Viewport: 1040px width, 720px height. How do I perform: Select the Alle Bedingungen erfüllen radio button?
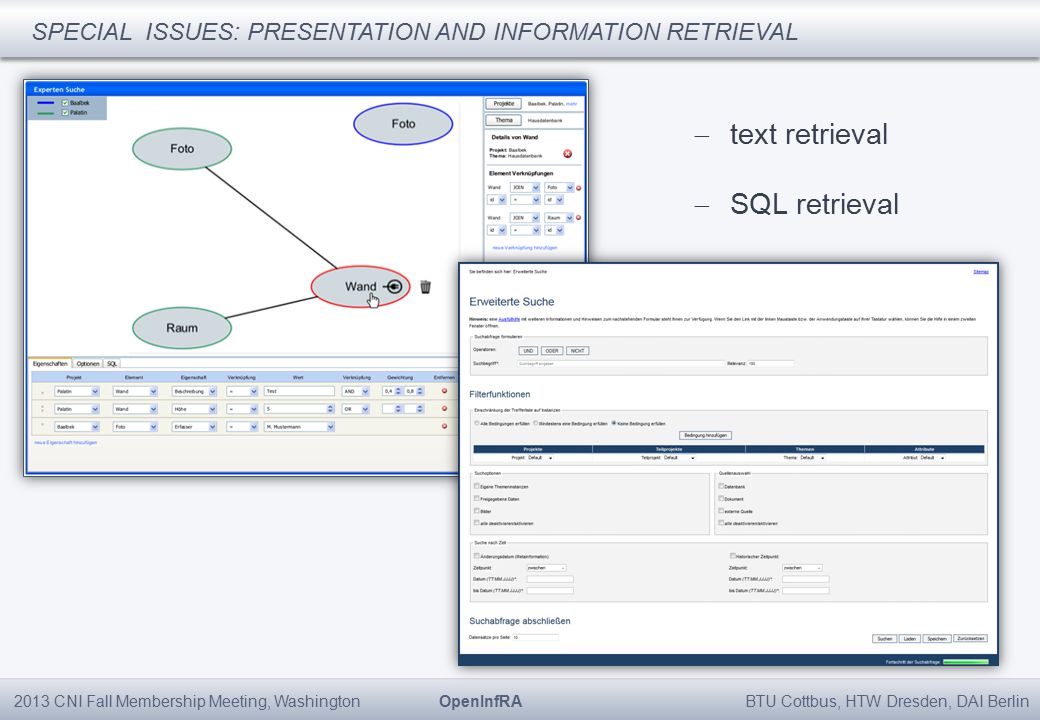tap(477, 423)
